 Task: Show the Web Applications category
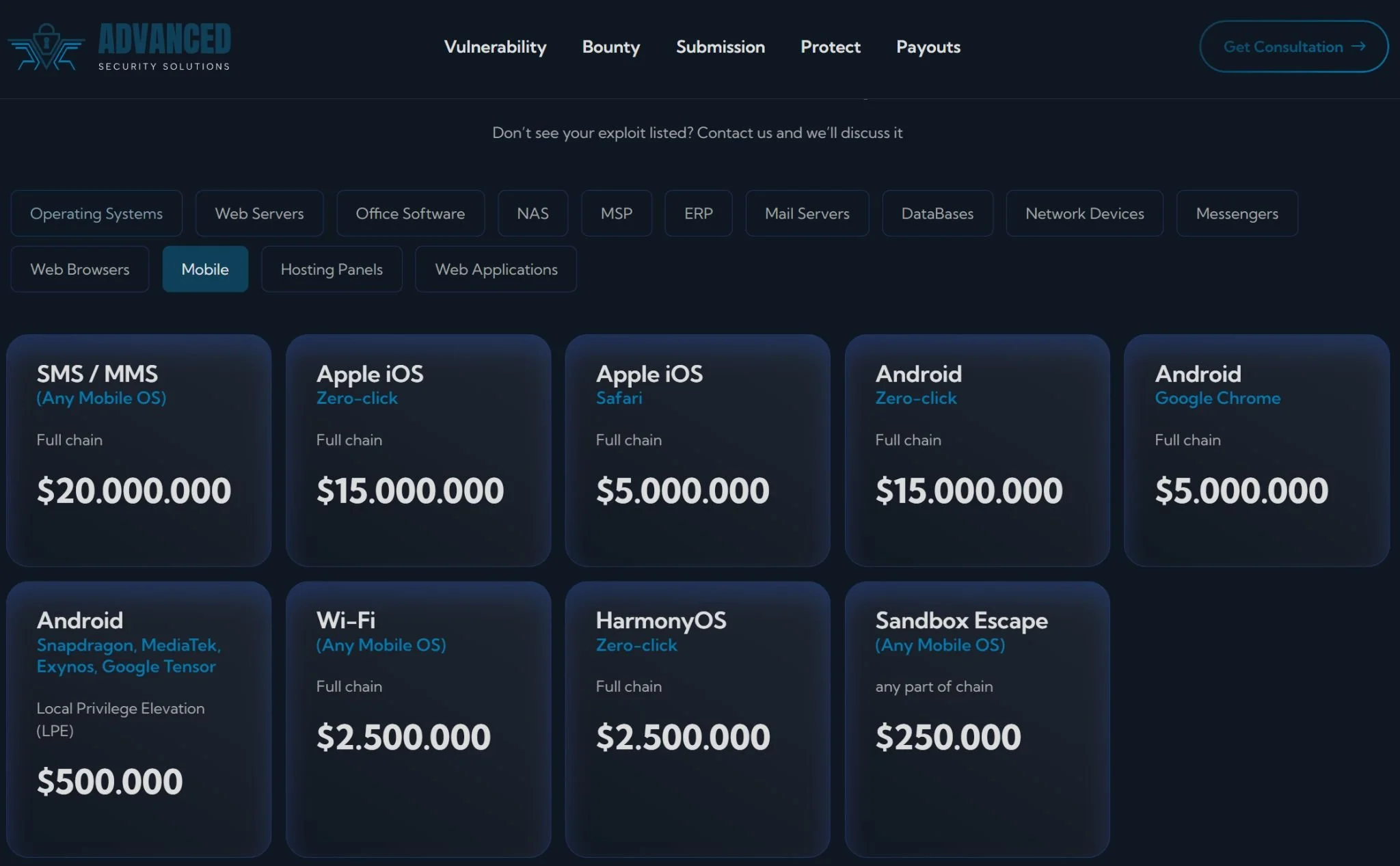pyautogui.click(x=496, y=269)
